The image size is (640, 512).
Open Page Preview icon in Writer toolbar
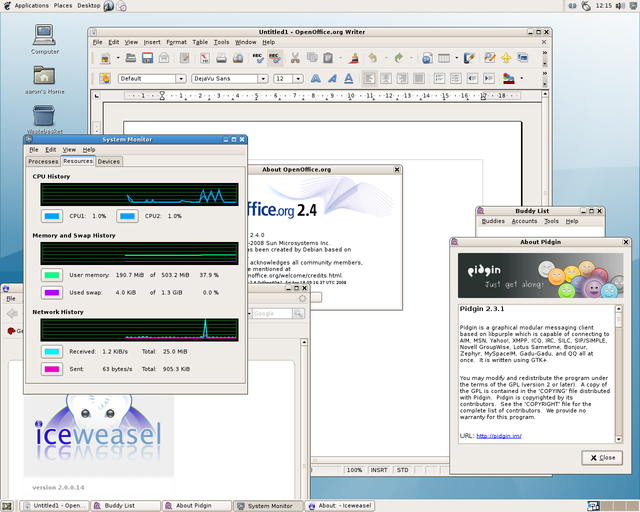point(238,58)
